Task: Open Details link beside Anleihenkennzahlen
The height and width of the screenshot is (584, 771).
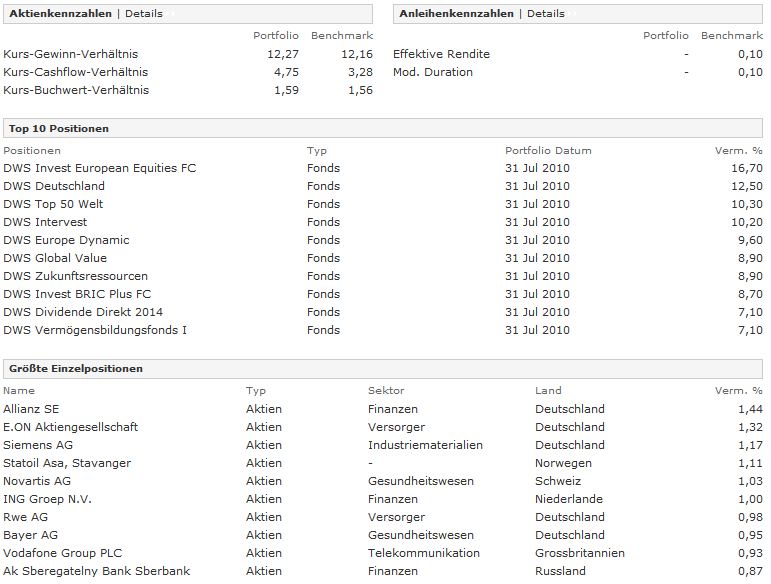Action: pyautogui.click(x=545, y=14)
